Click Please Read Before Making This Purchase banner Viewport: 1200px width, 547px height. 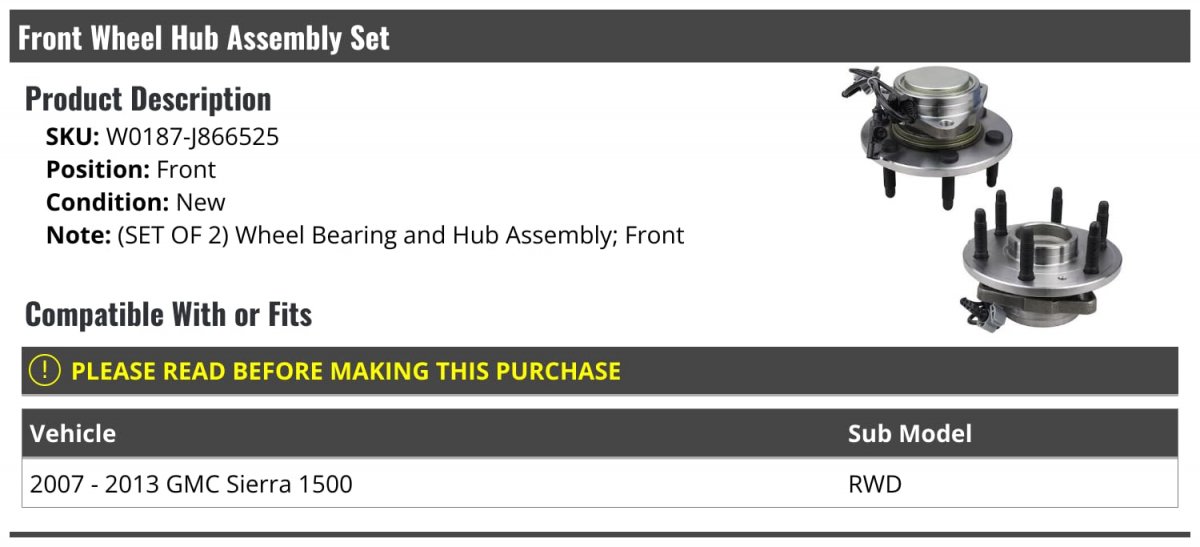600,371
